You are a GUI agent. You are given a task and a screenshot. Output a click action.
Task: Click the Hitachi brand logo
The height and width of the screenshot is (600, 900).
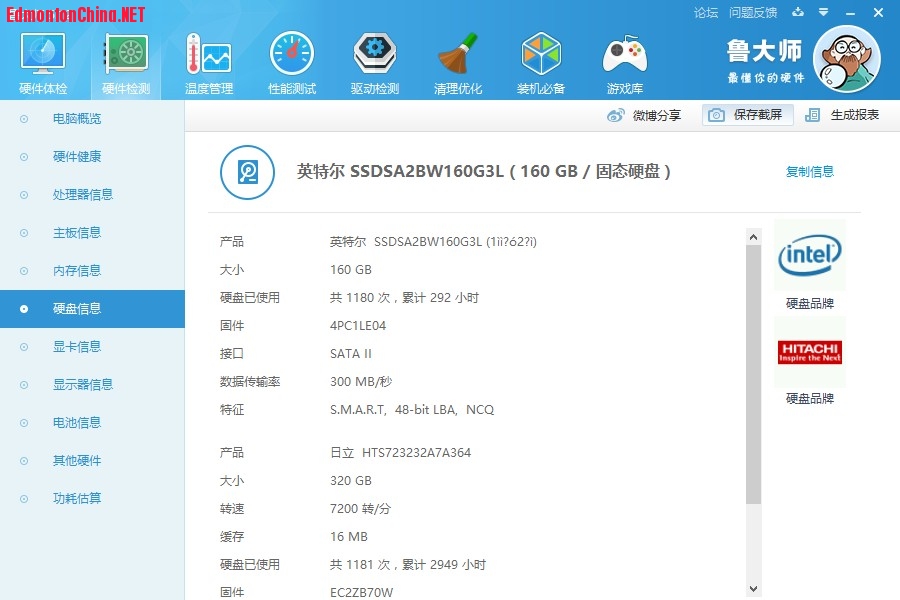point(809,352)
